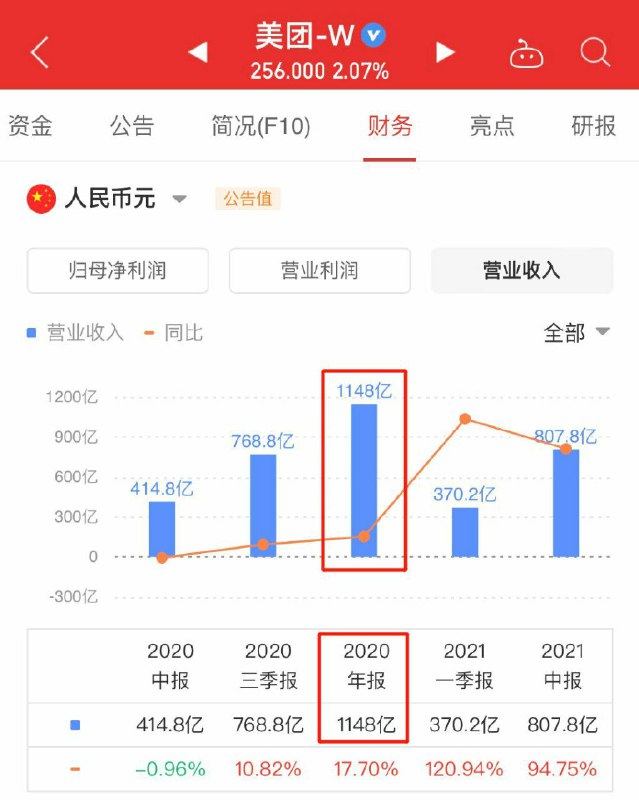Tap the orange point above 370.2亿 bar

[465, 419]
